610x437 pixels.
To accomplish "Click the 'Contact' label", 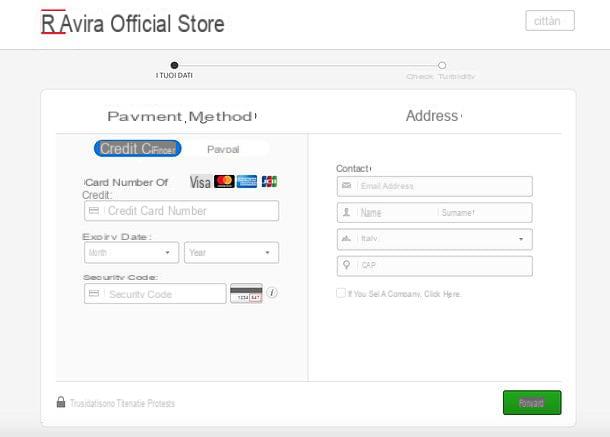I will 353,168.
